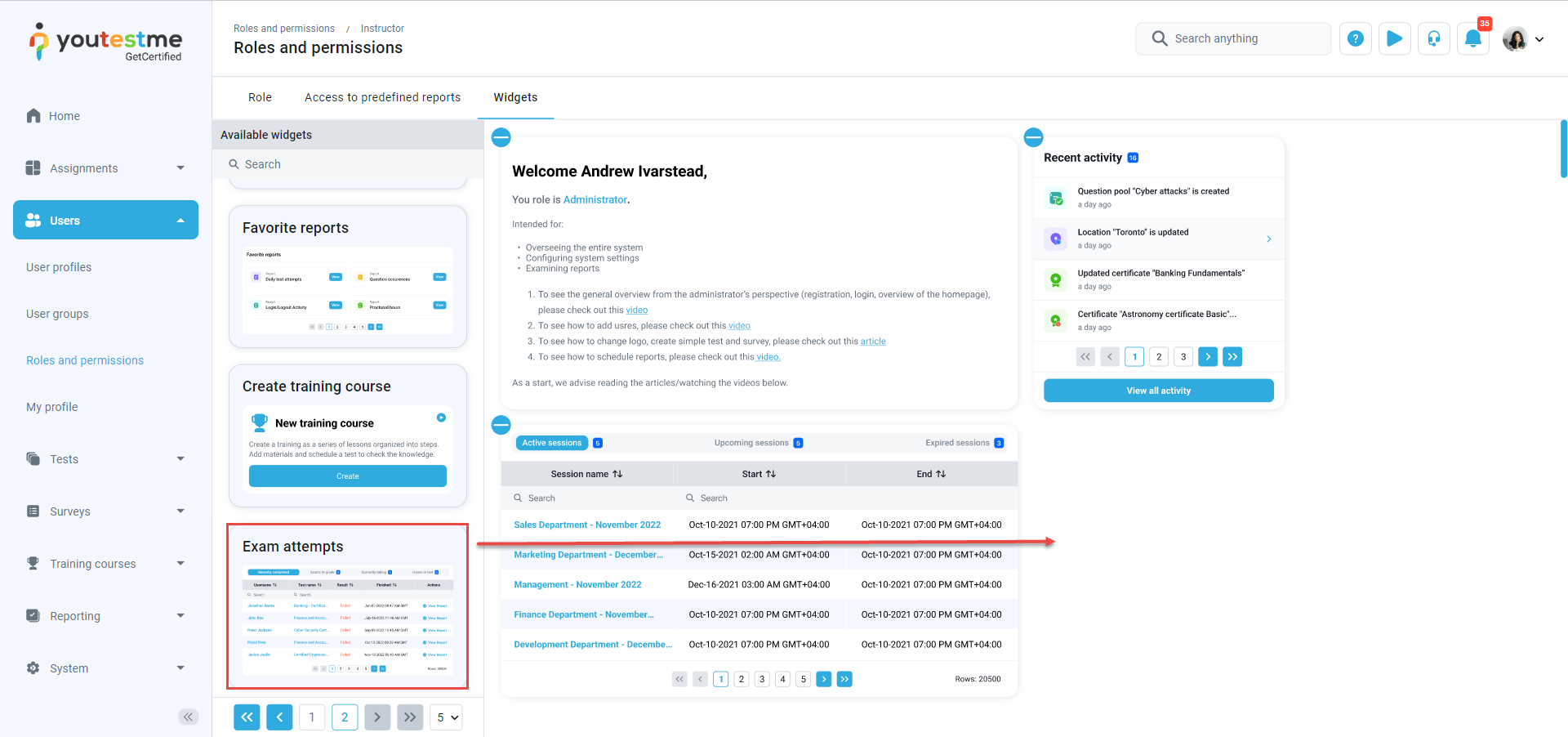Go to last page of available widgets
Image resolution: width=1568 pixels, height=737 pixels.
410,717
